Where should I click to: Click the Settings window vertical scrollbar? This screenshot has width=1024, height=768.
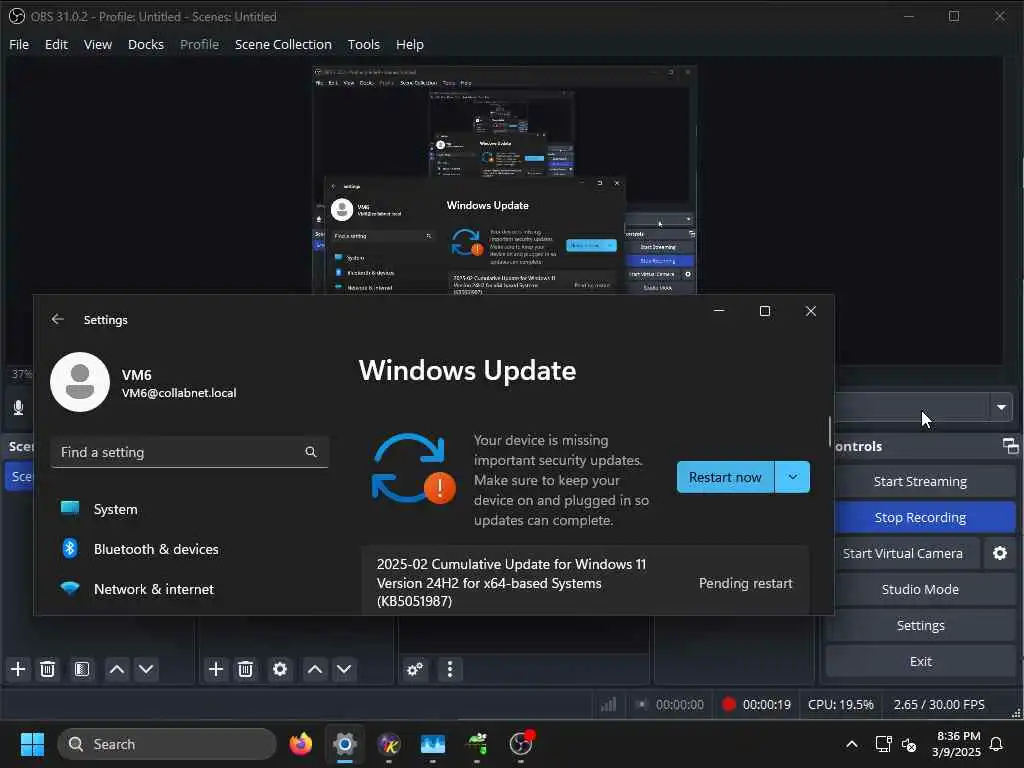click(830, 432)
